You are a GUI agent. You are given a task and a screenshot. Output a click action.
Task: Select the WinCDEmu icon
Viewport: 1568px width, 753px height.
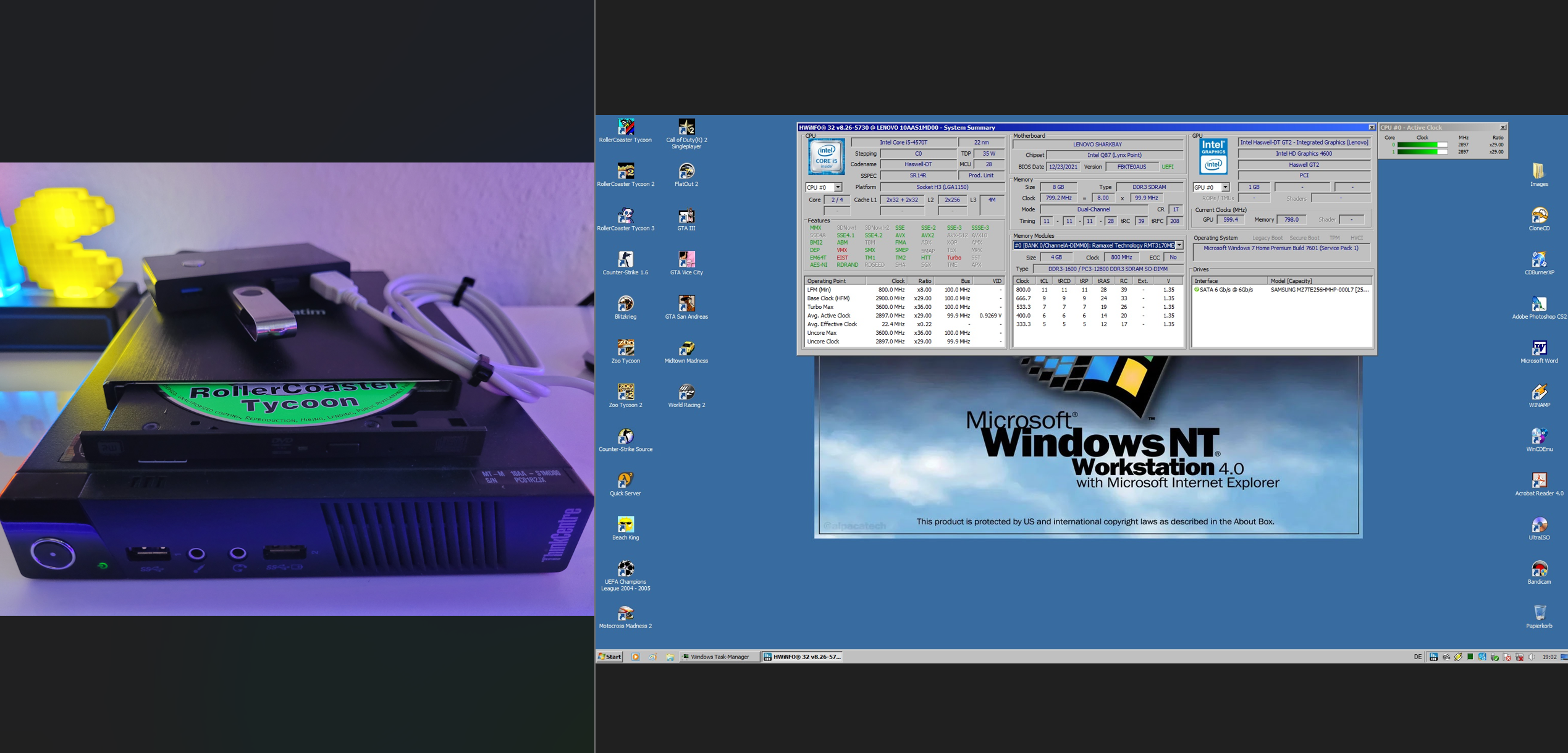tap(1539, 440)
